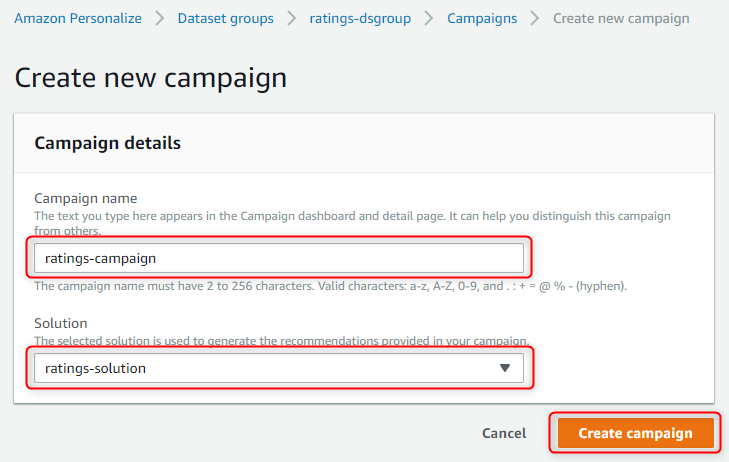Focus the Campaign name text field

279,258
